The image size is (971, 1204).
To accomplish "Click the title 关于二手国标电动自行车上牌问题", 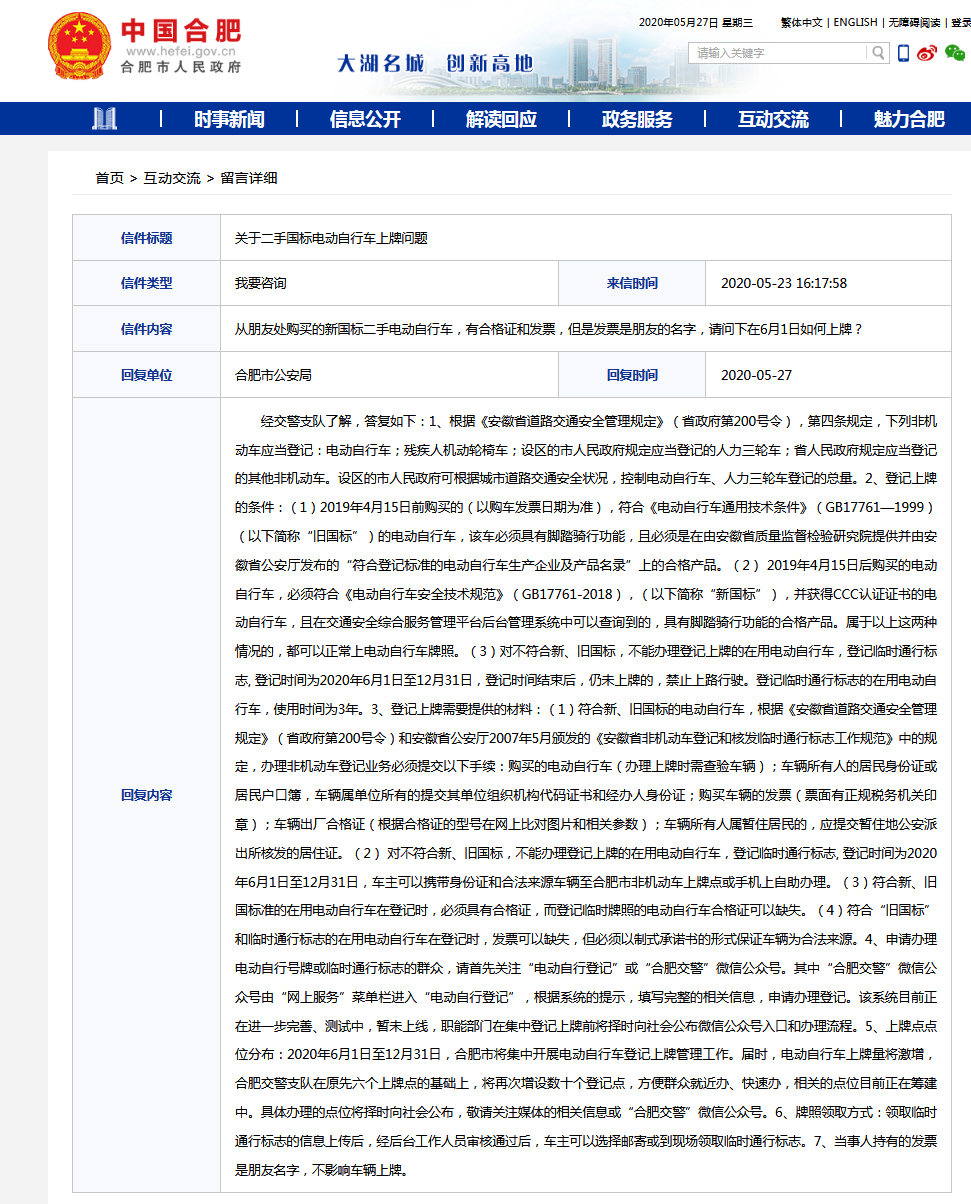I will coord(331,238).
